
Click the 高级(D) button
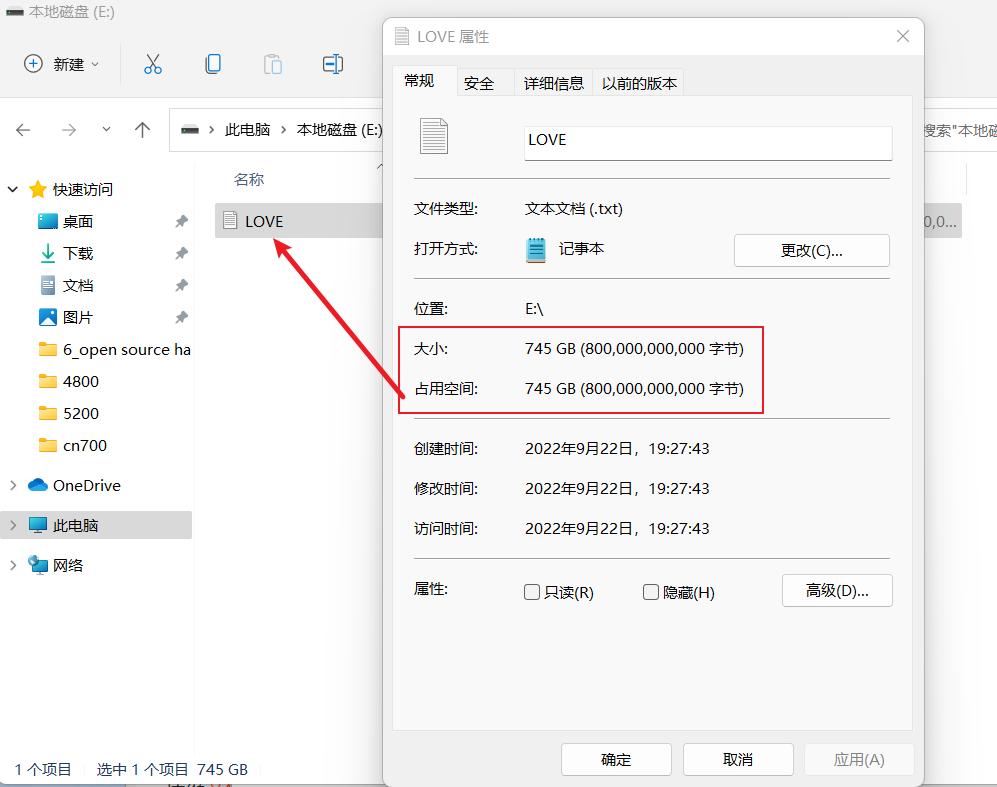pos(837,591)
